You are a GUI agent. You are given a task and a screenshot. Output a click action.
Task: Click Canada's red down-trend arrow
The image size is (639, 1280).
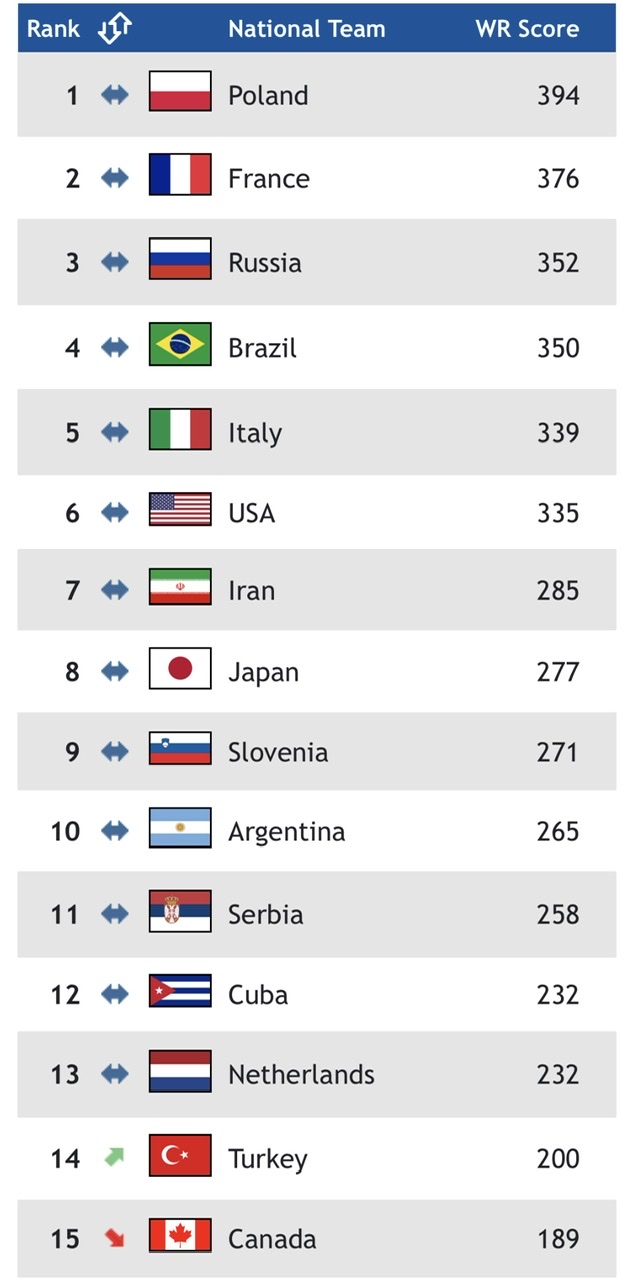click(115, 1238)
